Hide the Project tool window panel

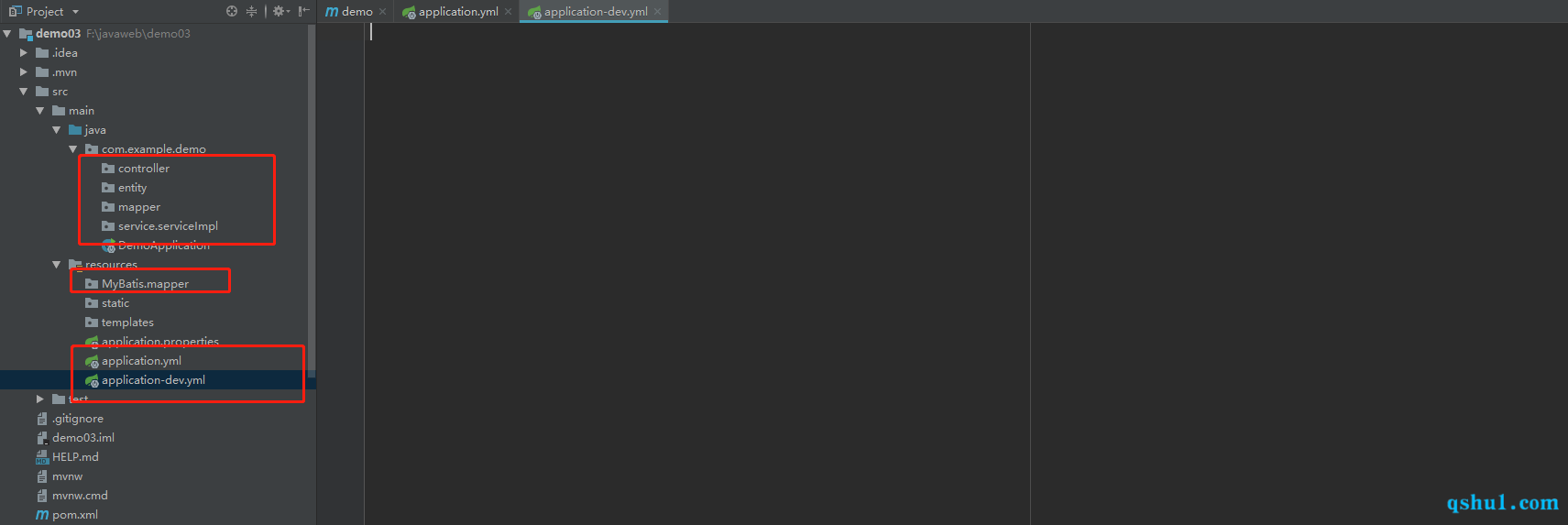pyautogui.click(x=304, y=11)
